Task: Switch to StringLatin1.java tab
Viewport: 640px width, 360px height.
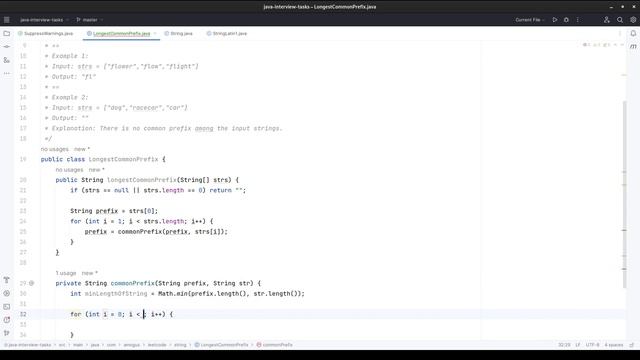Action: 227,33
